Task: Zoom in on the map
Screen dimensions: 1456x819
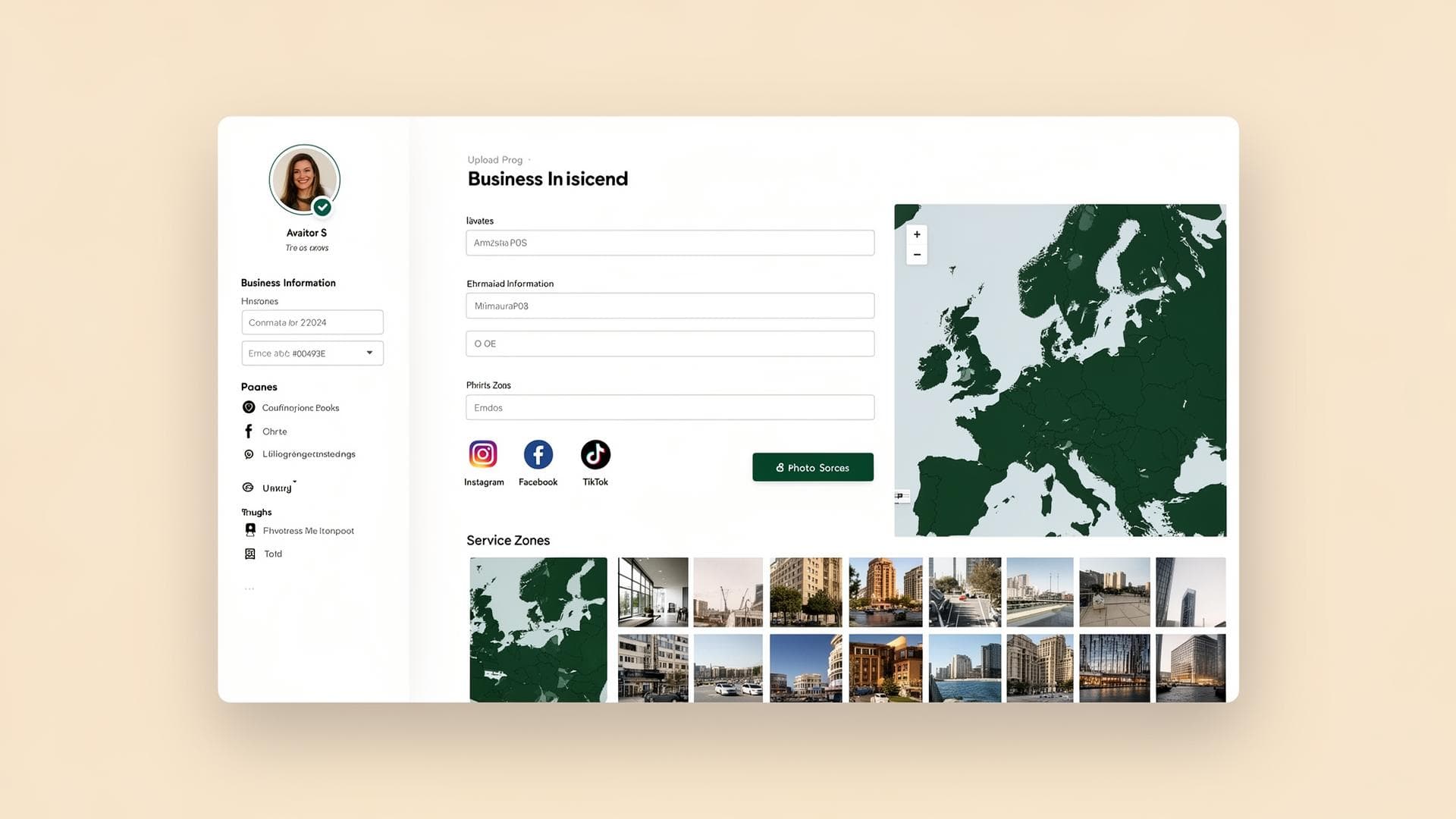Action: click(x=917, y=234)
